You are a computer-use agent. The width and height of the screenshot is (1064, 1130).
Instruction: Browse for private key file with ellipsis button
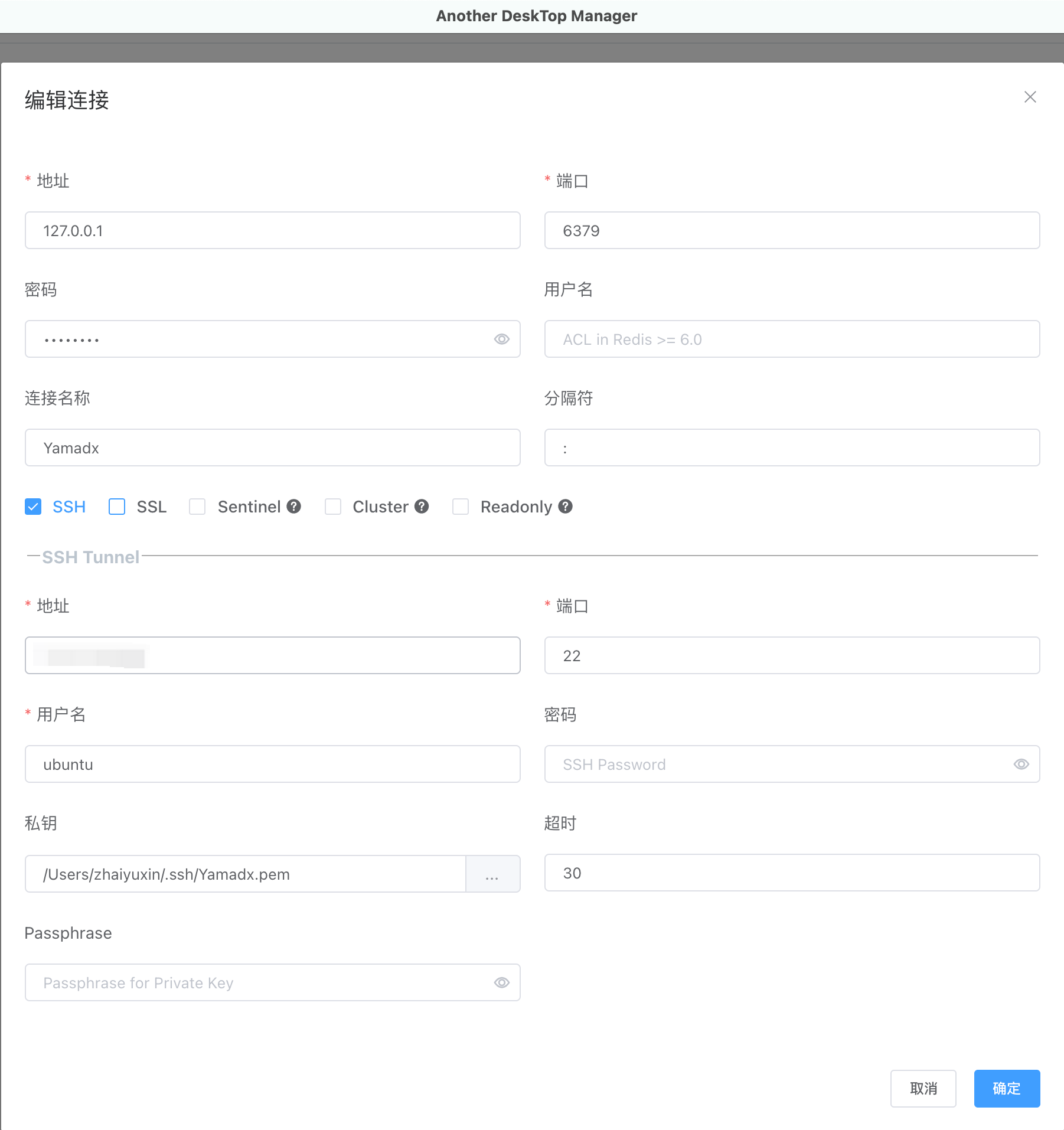pyautogui.click(x=492, y=874)
